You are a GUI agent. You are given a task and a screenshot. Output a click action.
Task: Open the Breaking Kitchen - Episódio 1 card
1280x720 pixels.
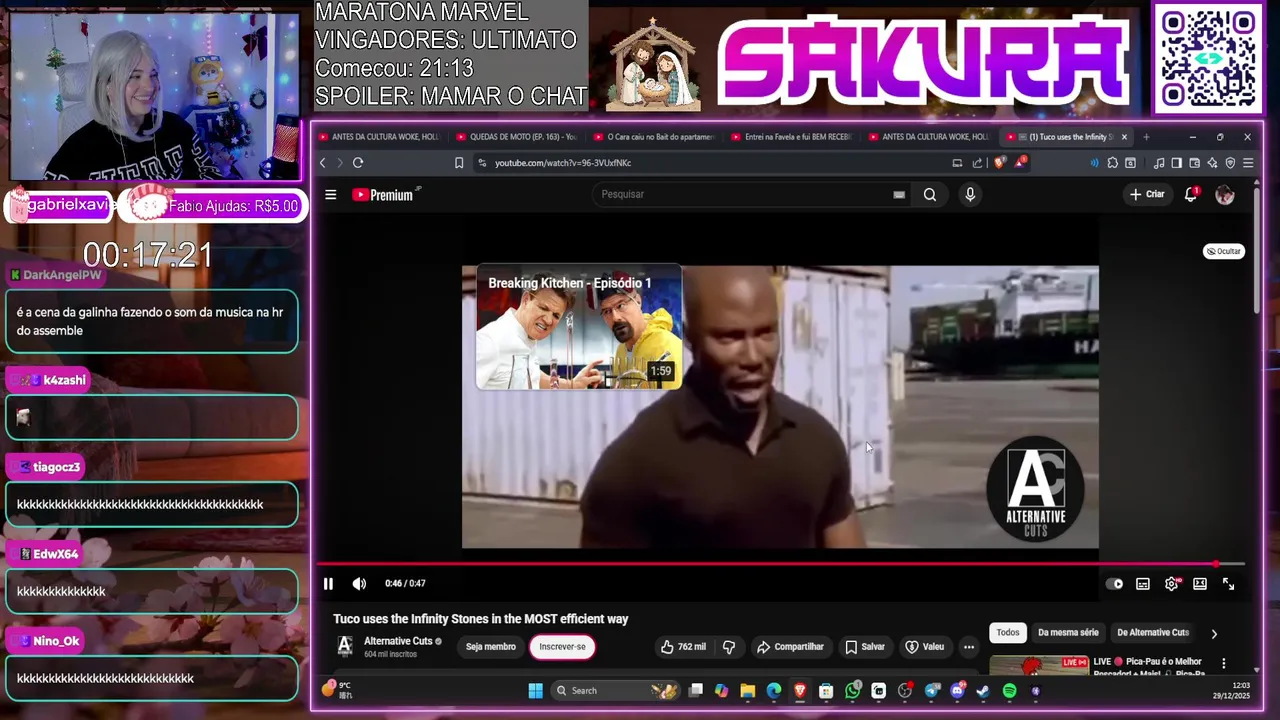(579, 327)
